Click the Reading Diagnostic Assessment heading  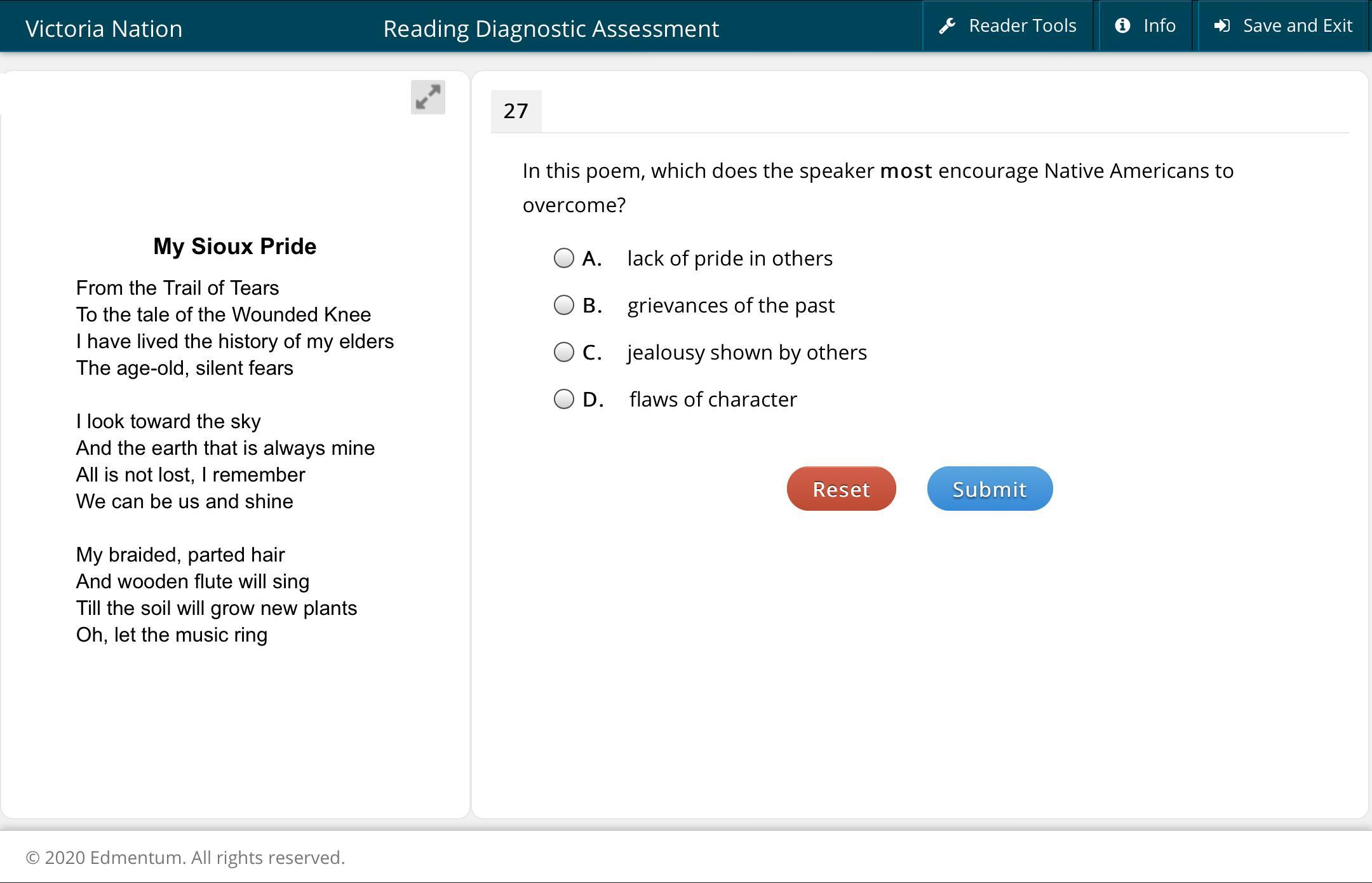point(551,29)
